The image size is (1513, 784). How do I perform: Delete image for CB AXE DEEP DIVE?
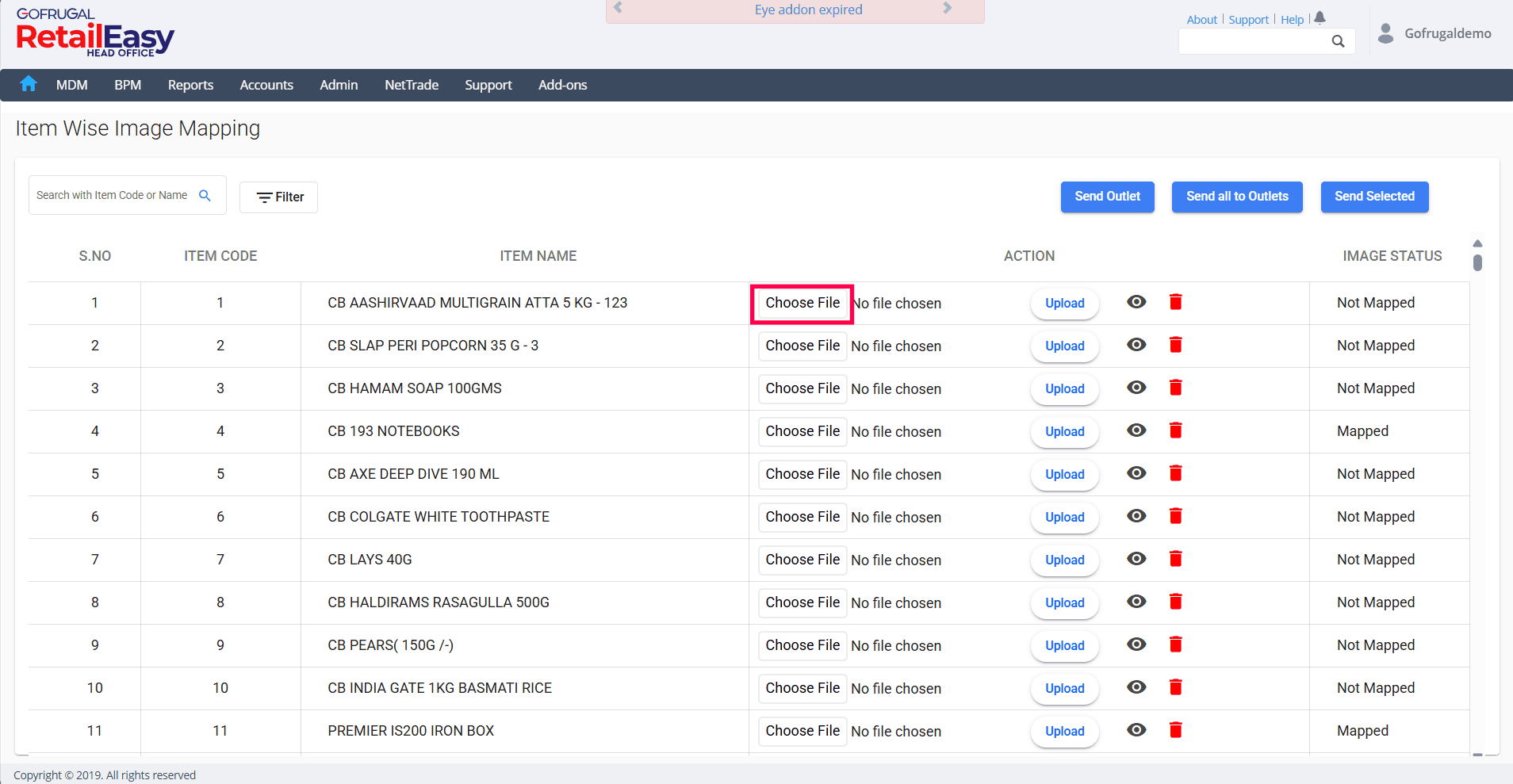click(x=1176, y=473)
